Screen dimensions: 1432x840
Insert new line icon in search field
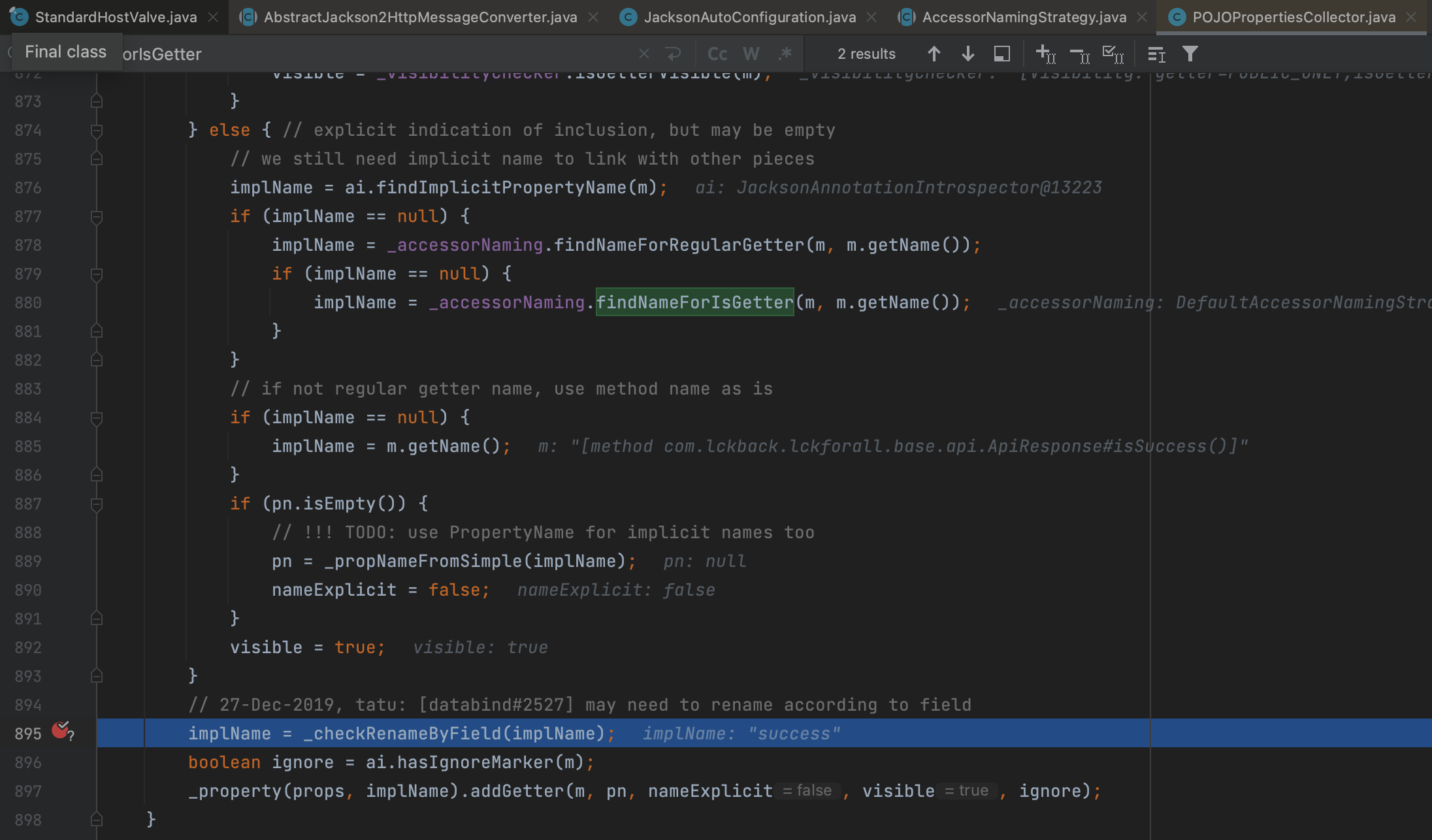tap(673, 54)
